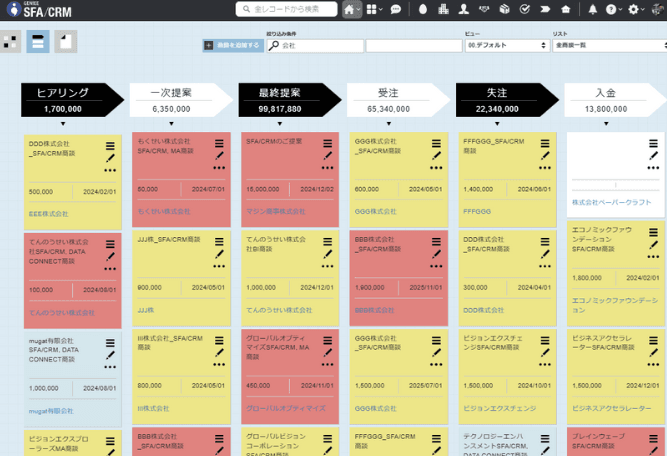Open the リスト select box
667x456 pixels.
pos(610,46)
